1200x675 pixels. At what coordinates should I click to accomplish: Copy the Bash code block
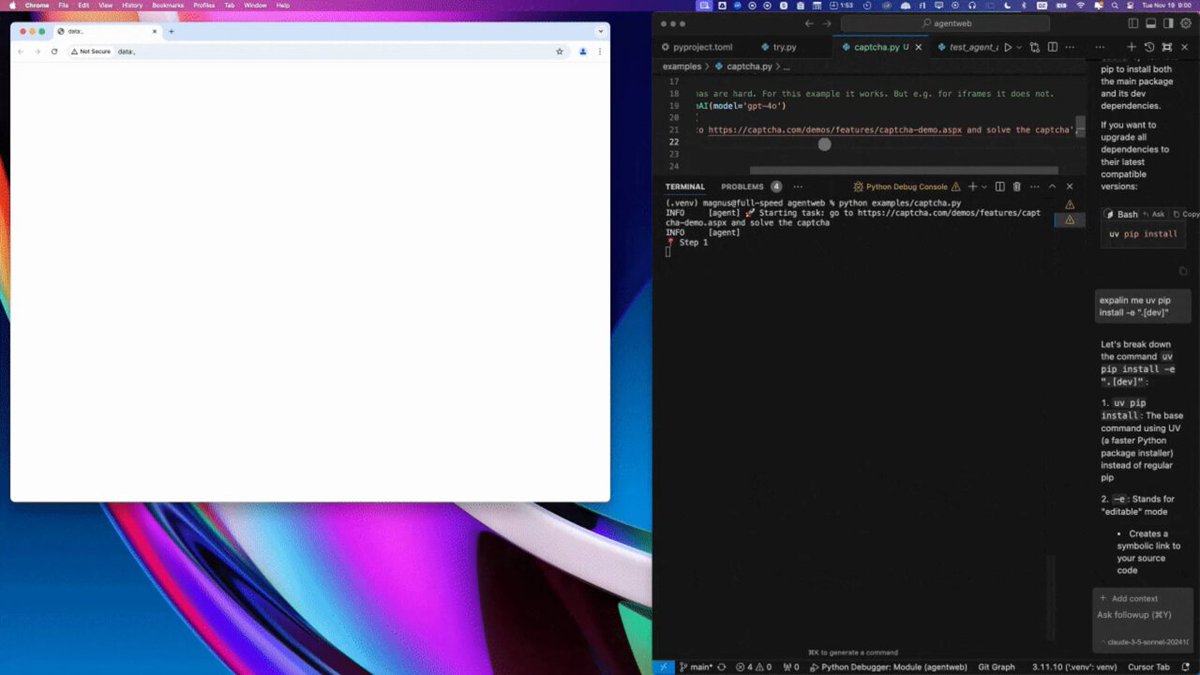point(1187,214)
